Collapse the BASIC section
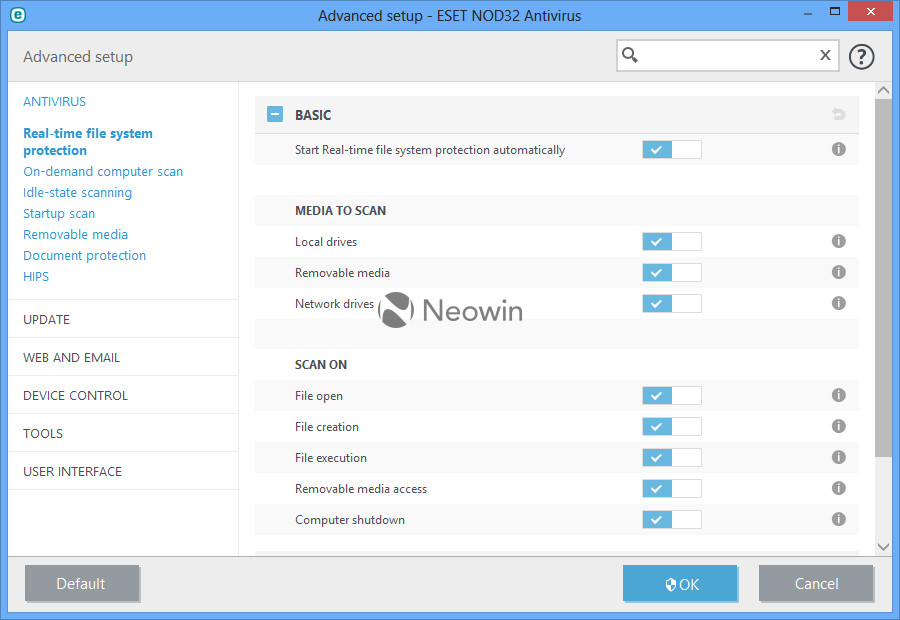900x620 pixels. pyautogui.click(x=275, y=114)
